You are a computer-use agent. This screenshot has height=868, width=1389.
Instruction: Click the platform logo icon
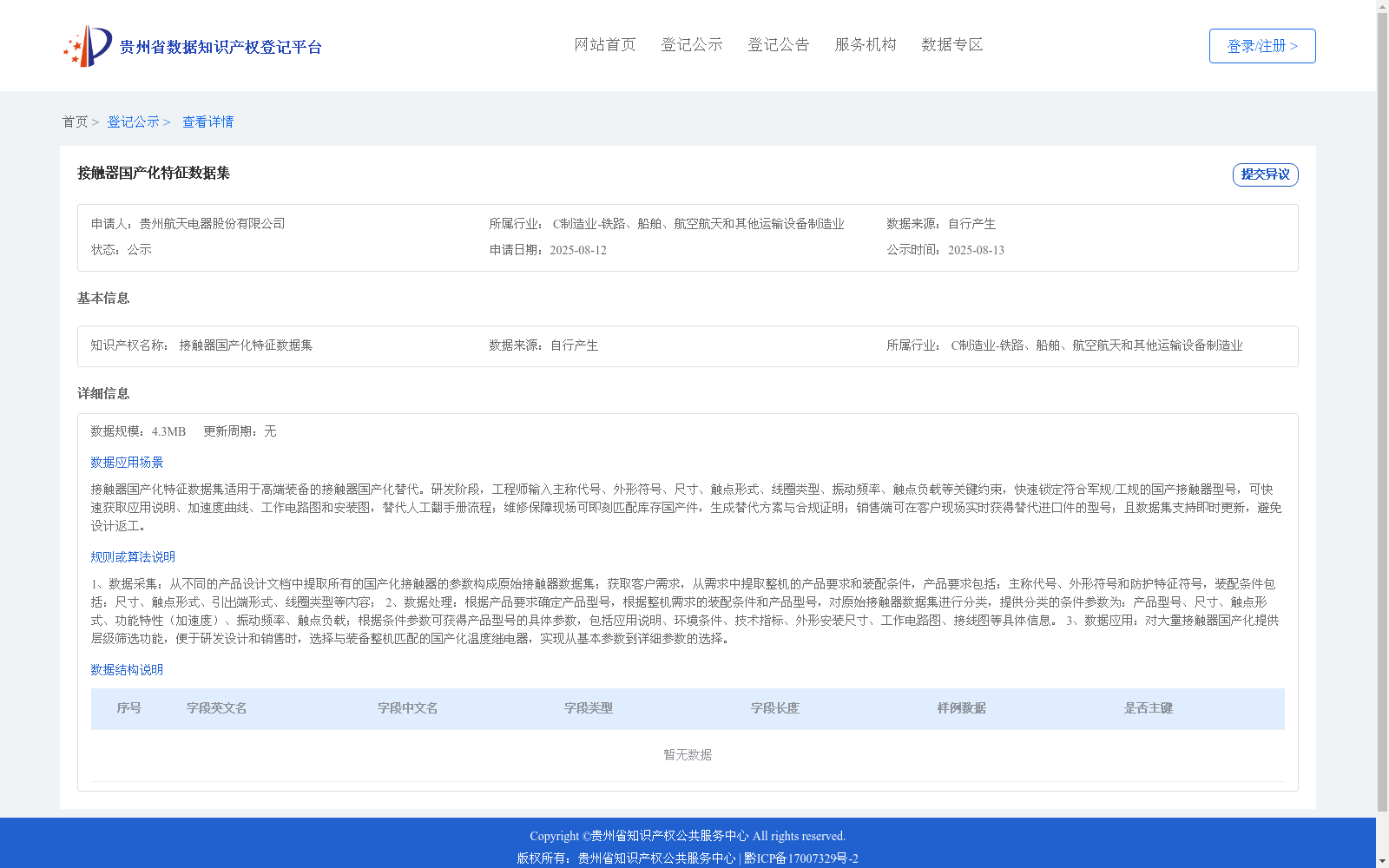88,46
